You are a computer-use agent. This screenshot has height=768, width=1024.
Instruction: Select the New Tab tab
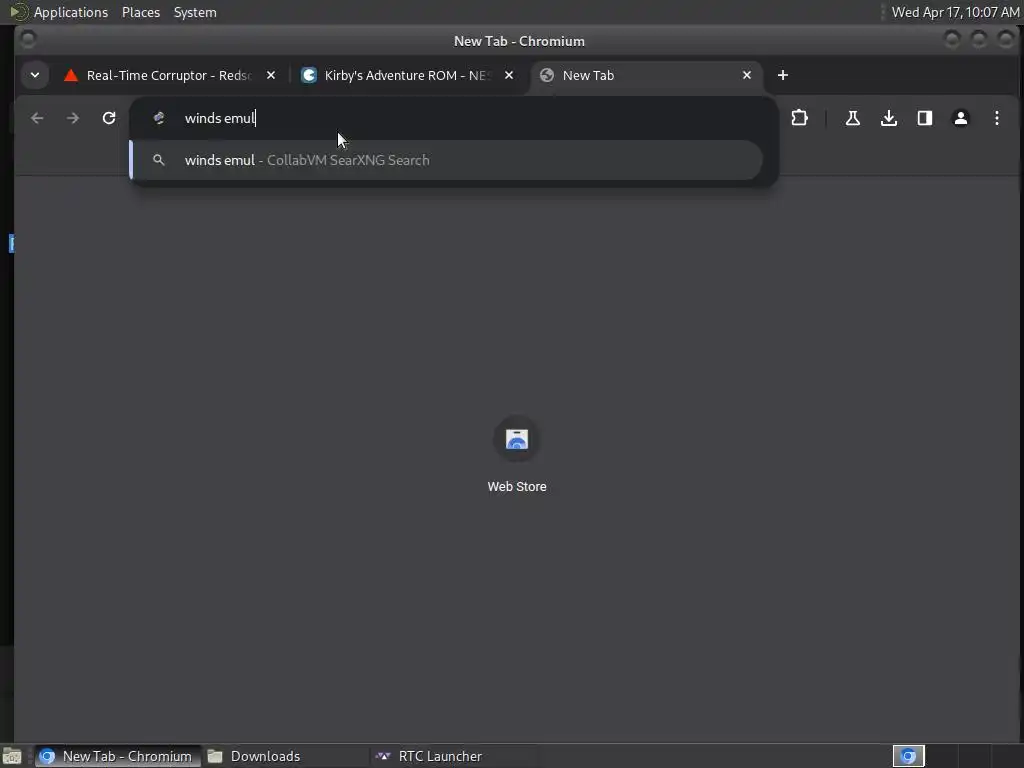643,75
